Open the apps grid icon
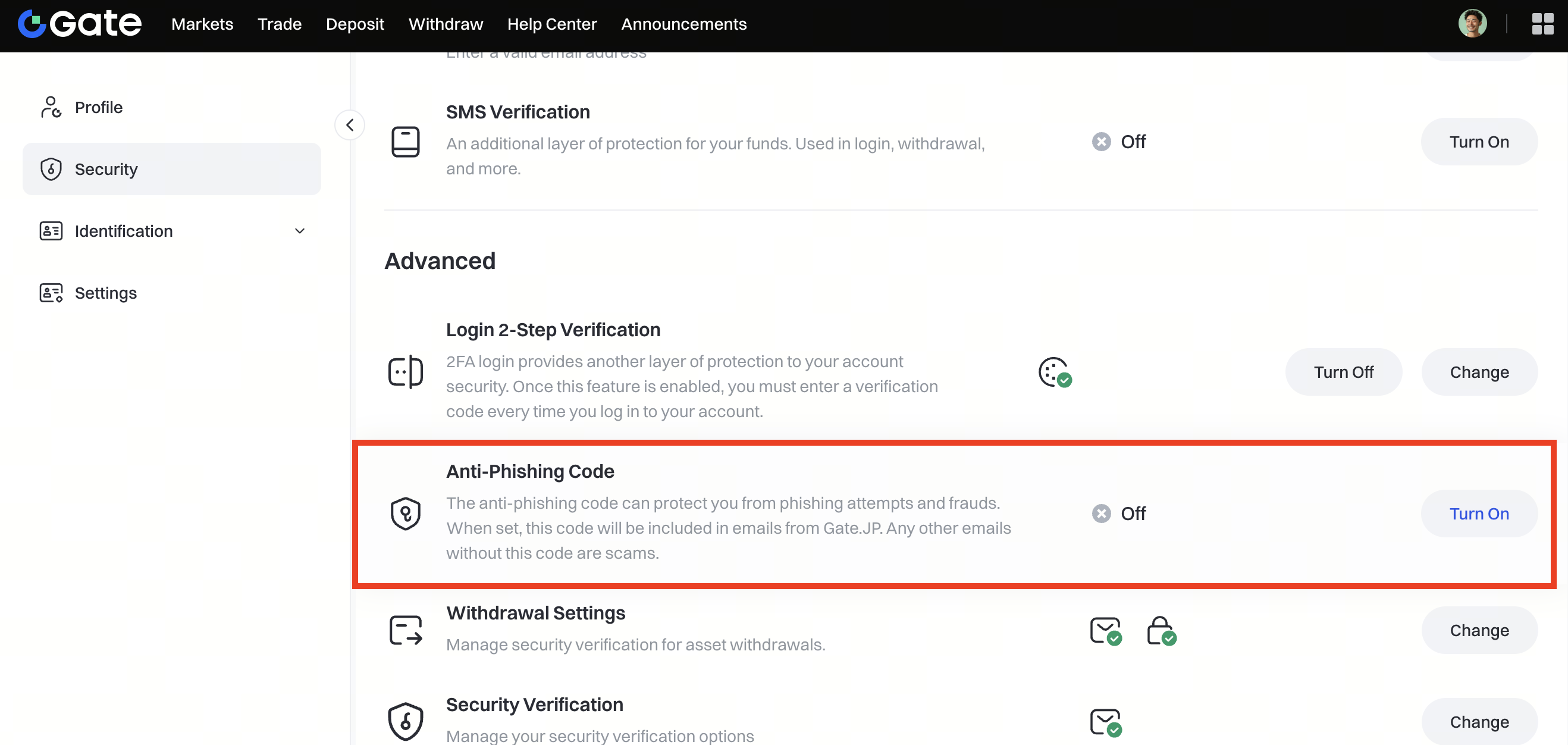The width and height of the screenshot is (1568, 745). click(x=1542, y=24)
